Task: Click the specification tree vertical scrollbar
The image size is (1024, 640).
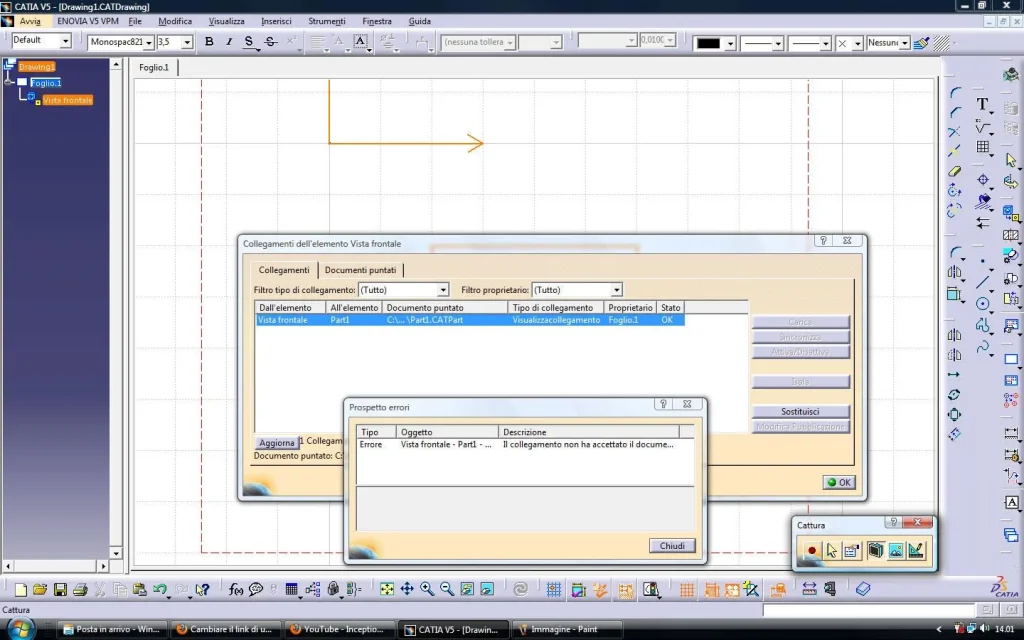Action: (x=116, y=308)
